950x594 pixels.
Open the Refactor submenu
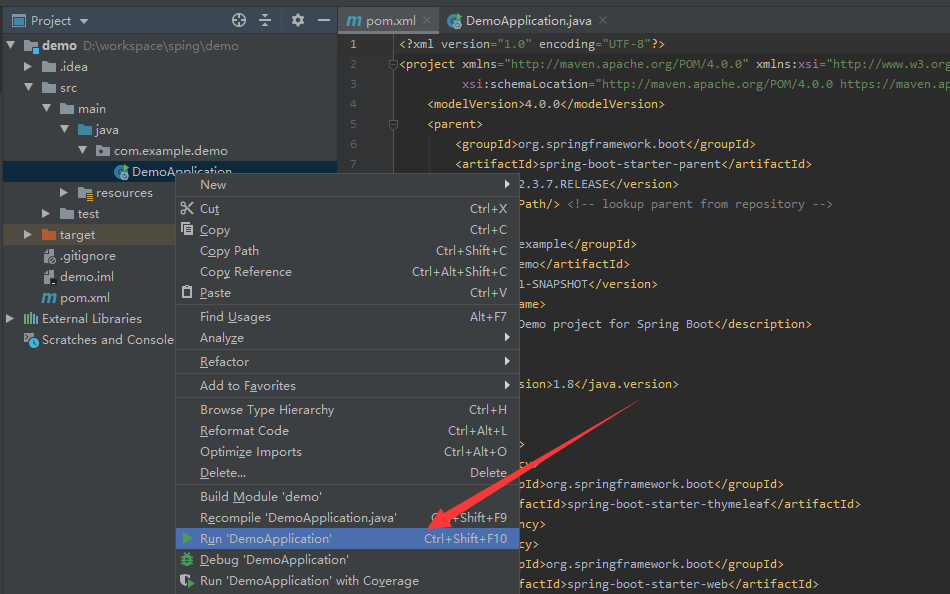[347, 362]
